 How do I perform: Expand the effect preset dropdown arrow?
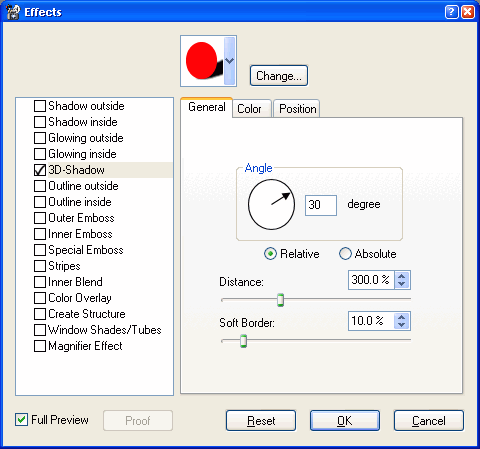(229, 61)
